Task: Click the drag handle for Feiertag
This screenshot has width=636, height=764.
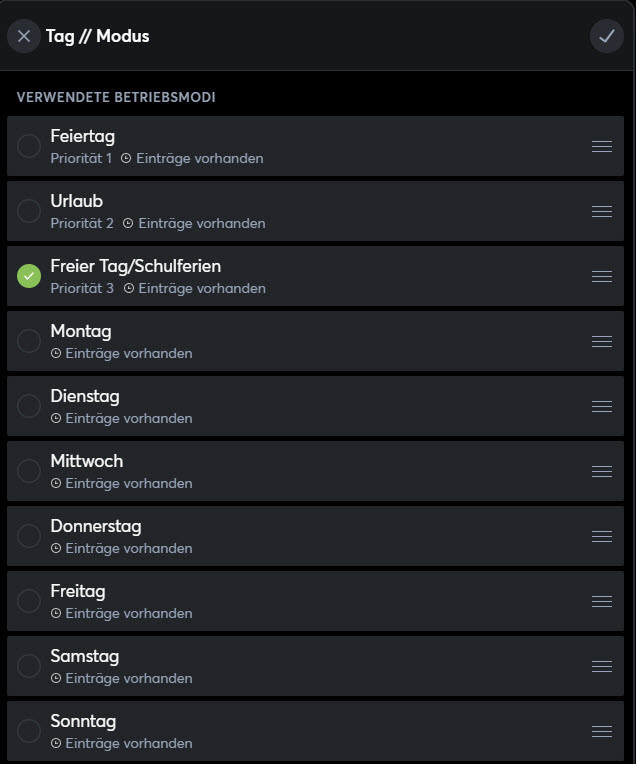Action: tap(602, 146)
